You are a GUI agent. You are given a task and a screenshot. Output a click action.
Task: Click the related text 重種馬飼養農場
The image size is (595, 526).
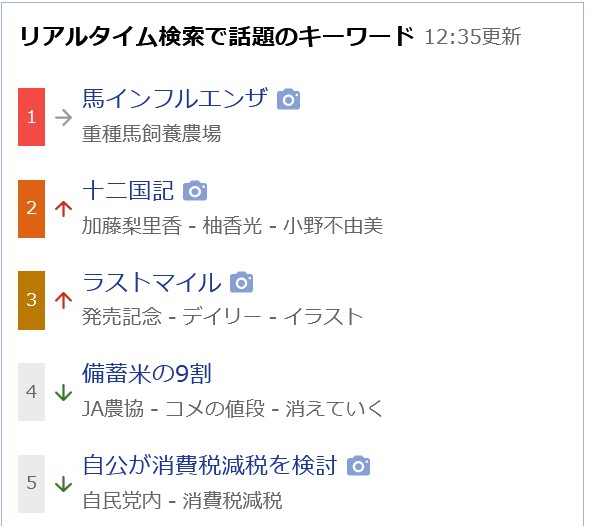tap(151, 134)
